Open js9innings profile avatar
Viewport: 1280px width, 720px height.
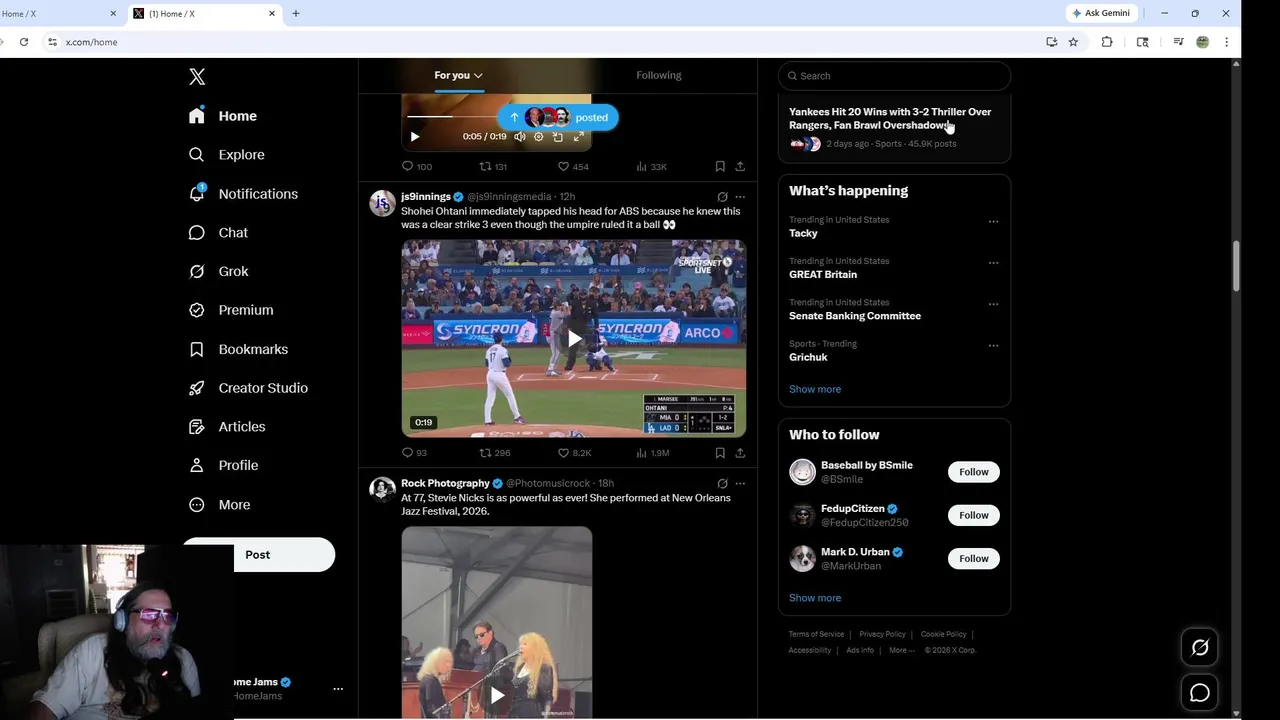click(x=383, y=203)
